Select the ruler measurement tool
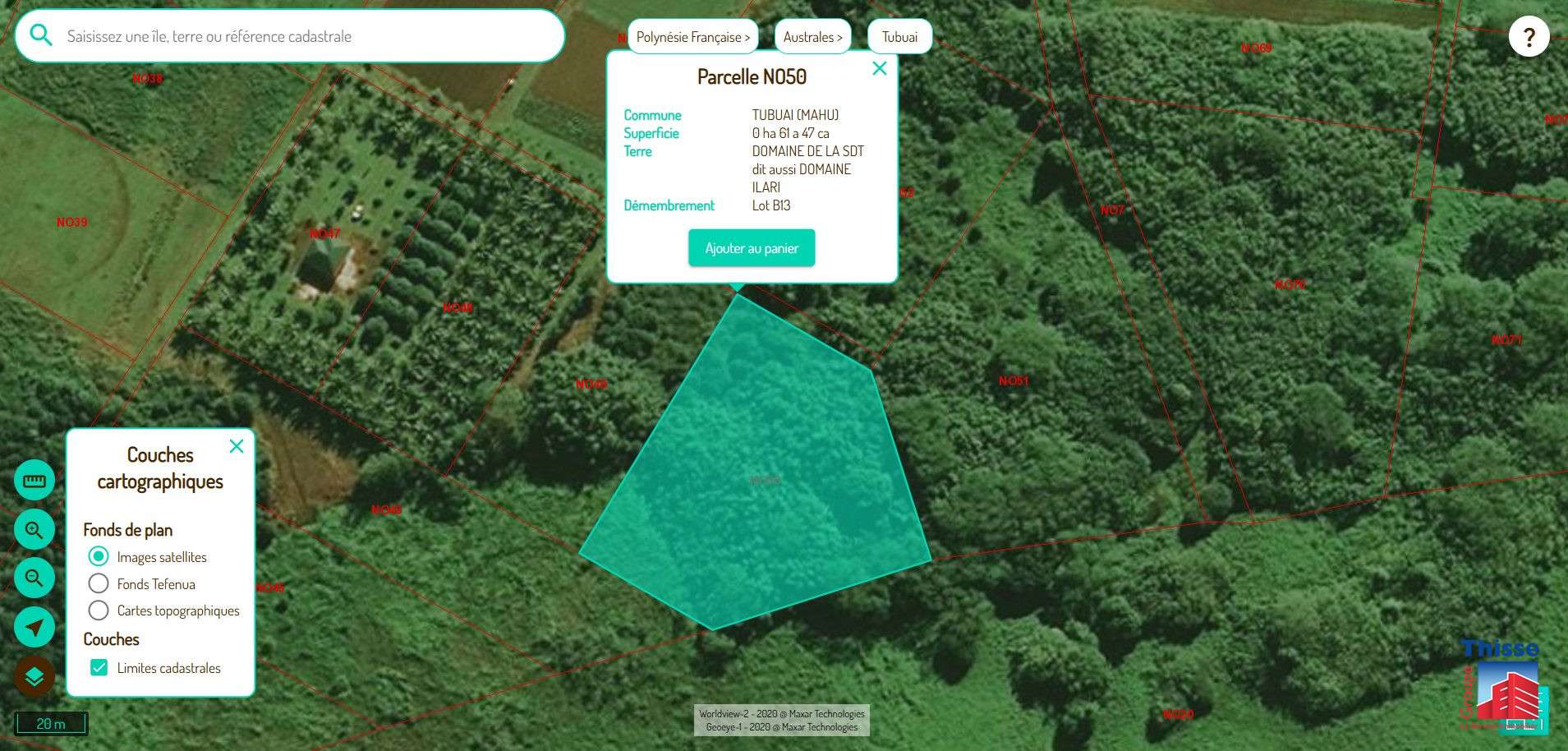Screen dimensions: 1568x751 click(34, 481)
